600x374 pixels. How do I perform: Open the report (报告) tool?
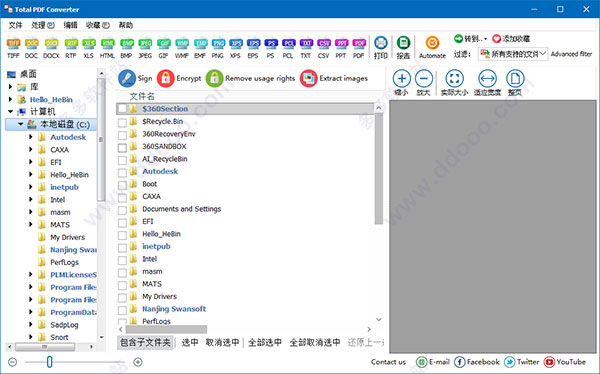tap(403, 48)
